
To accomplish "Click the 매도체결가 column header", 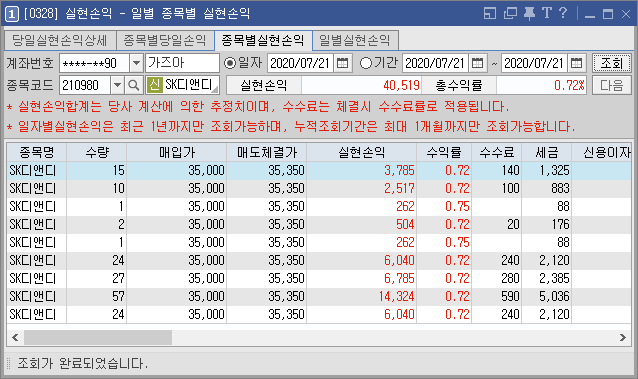I will (x=267, y=152).
